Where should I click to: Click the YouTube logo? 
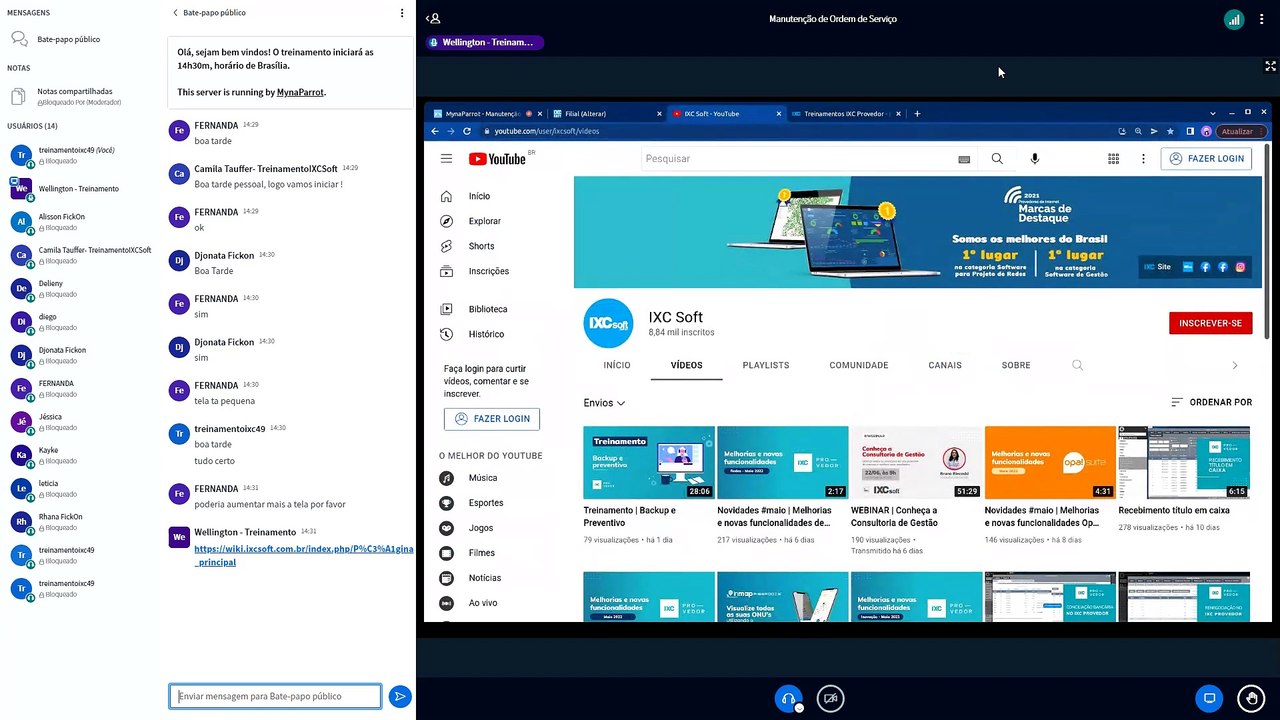tap(497, 159)
